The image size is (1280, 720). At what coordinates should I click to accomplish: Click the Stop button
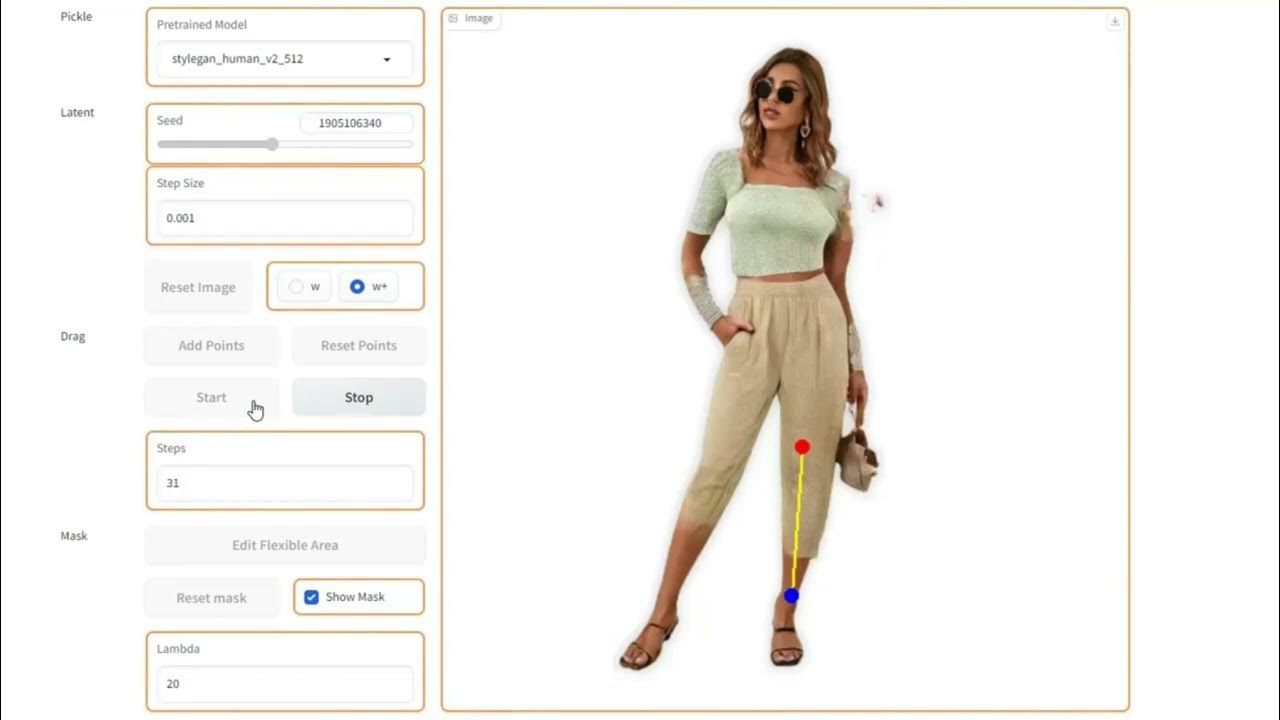tap(359, 397)
